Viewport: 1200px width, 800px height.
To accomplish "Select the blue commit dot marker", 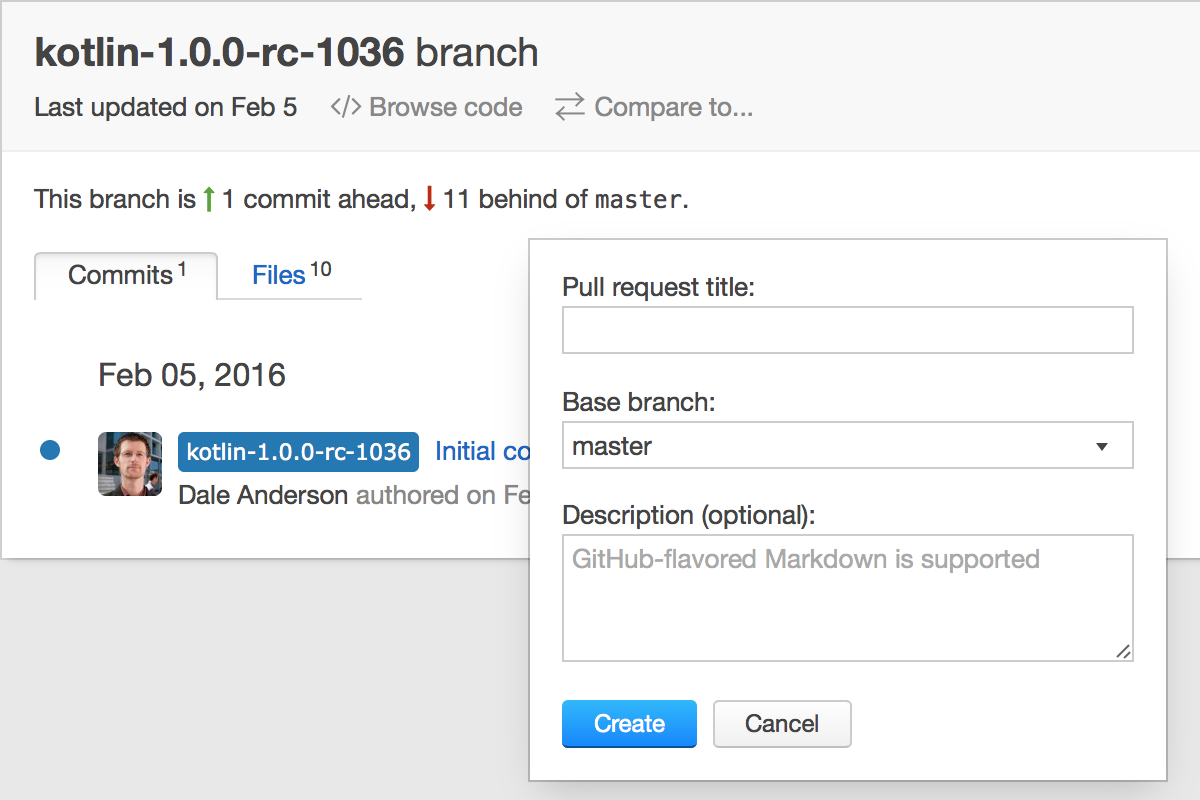I will 50,451.
